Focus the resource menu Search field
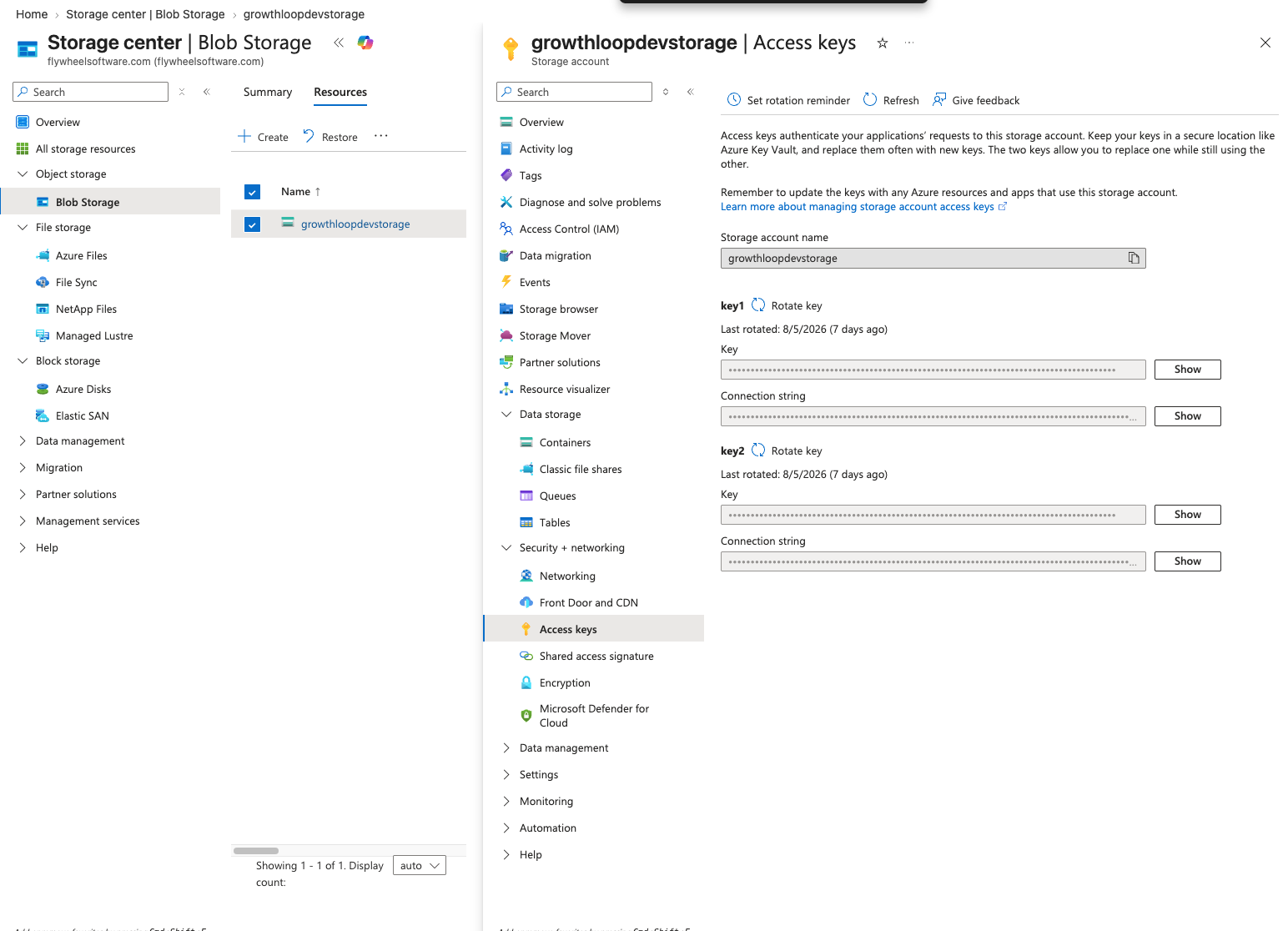Screen dimensions: 1288x931 tap(574, 92)
